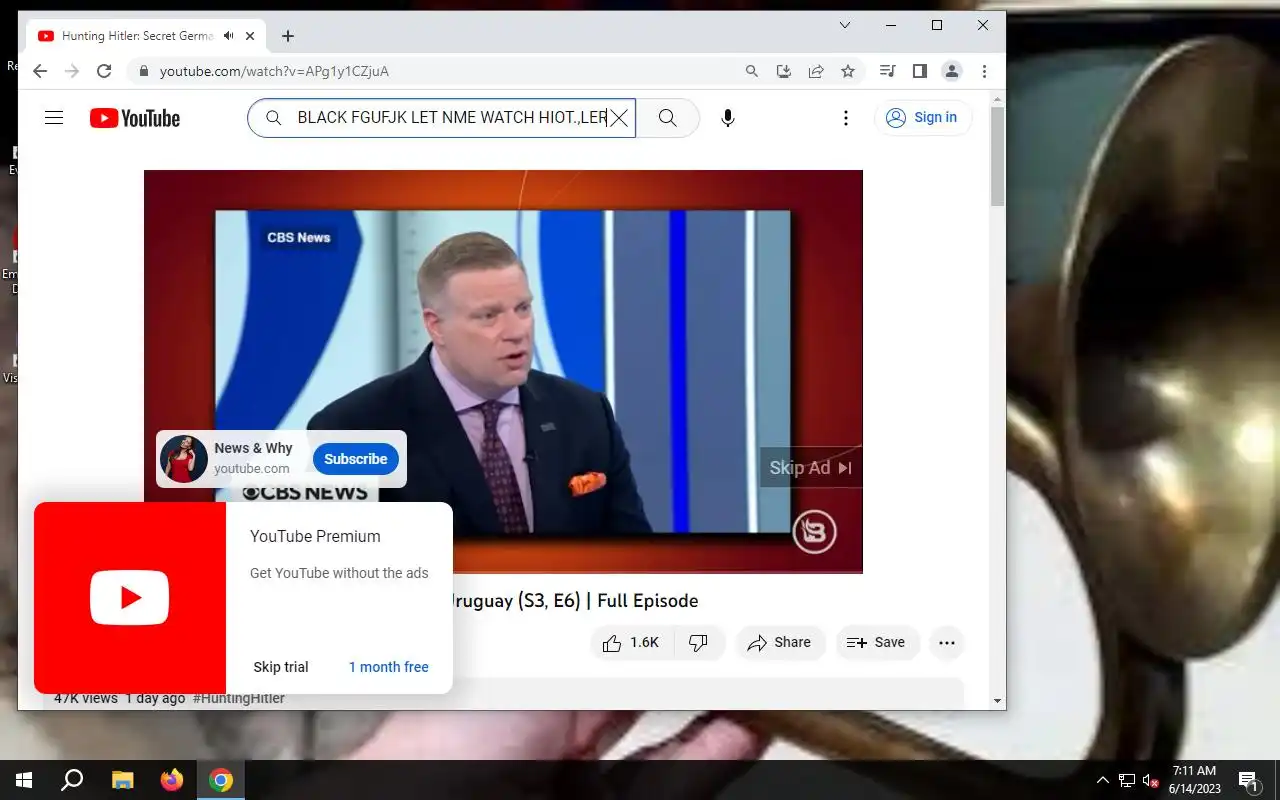1280x800 pixels.
Task: Go to the YouTube home logo
Action: 135,118
